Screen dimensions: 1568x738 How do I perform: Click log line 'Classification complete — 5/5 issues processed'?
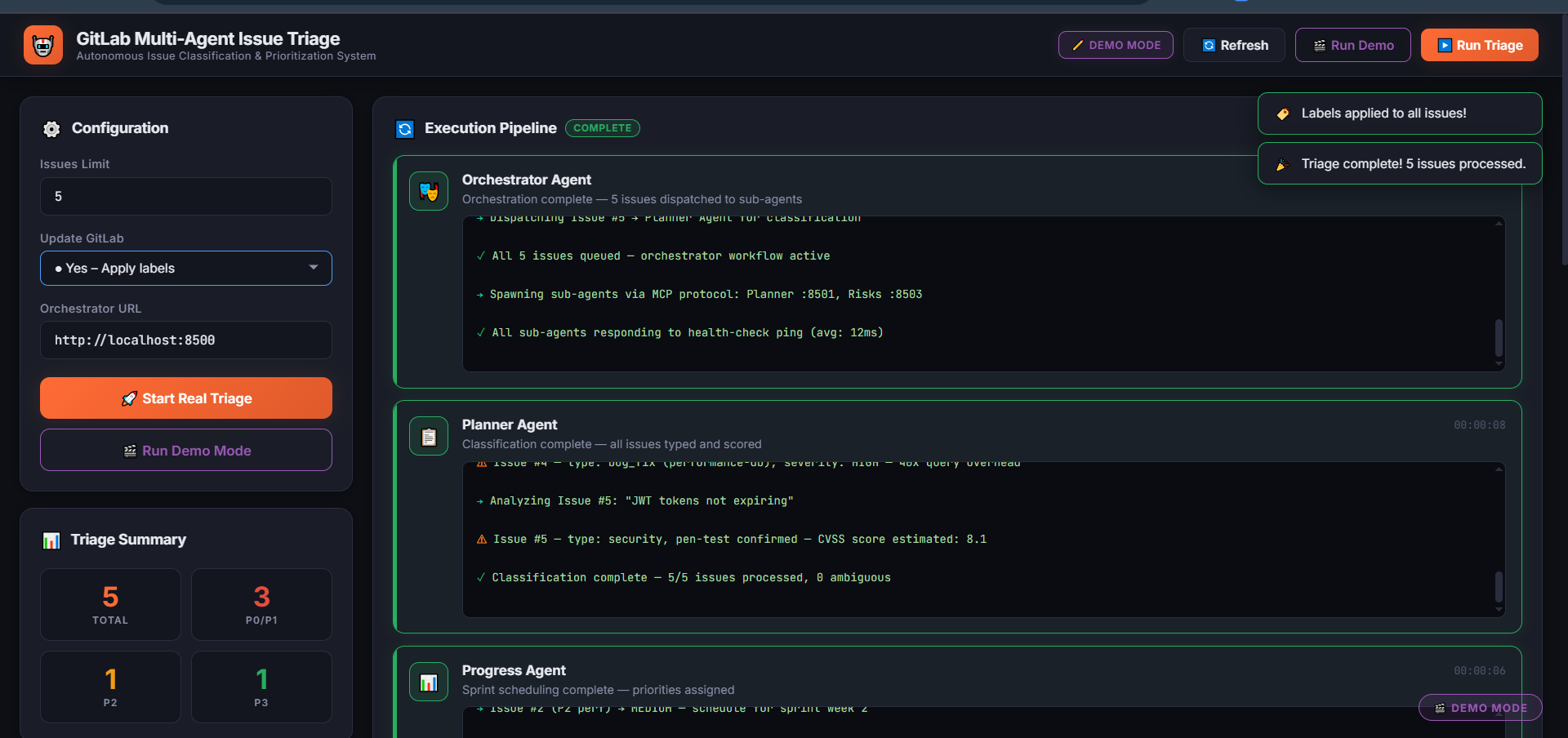point(684,578)
